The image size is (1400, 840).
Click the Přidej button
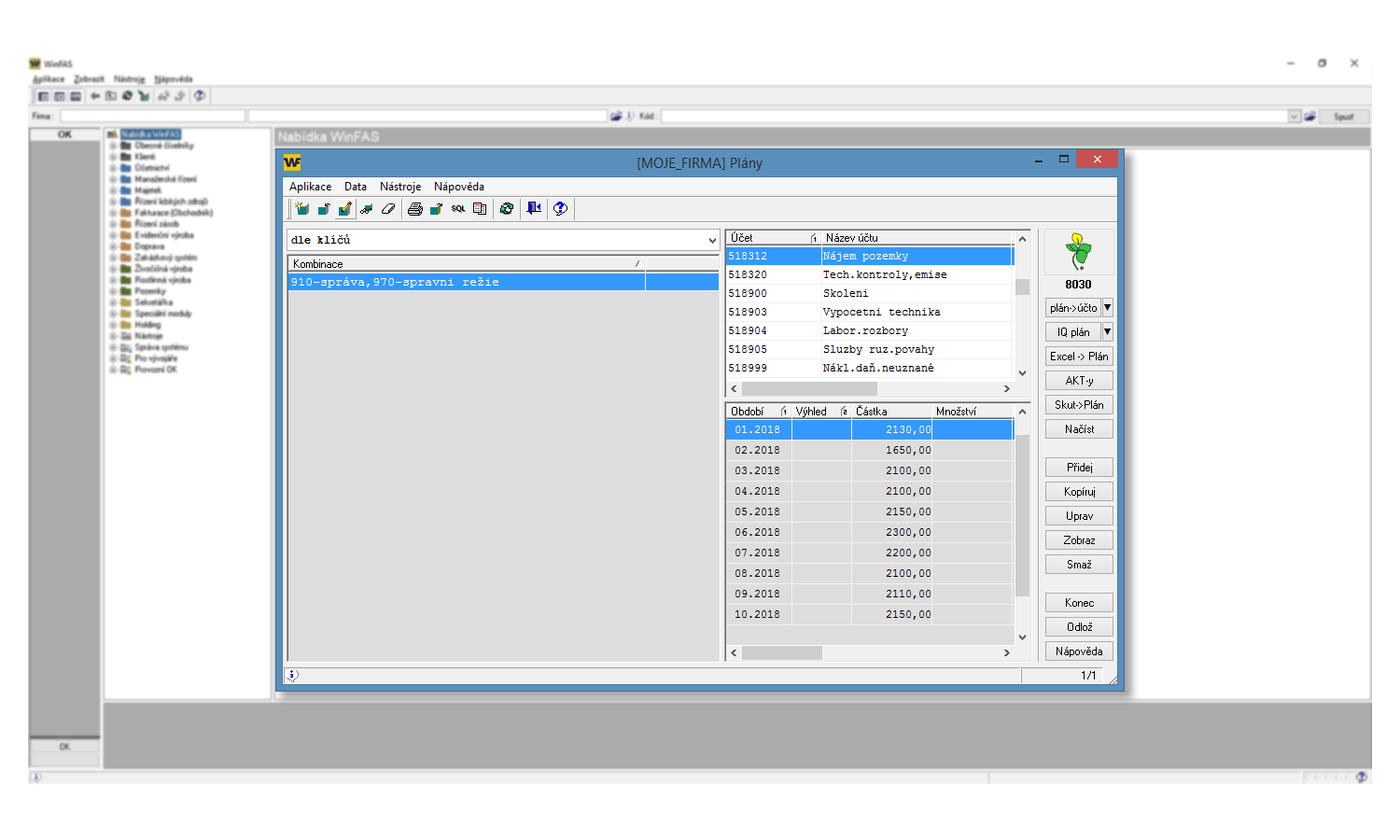[x=1079, y=468]
